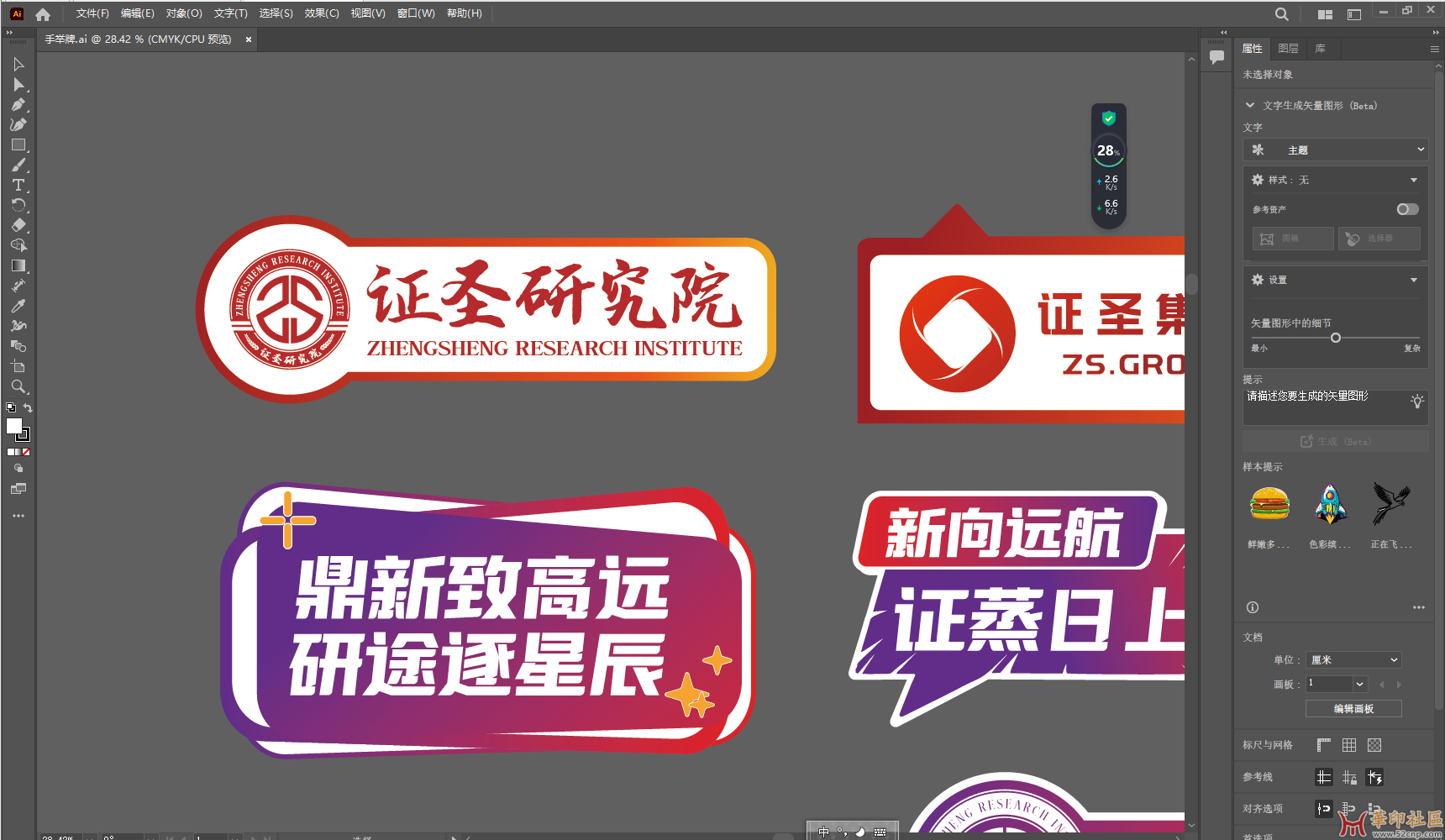
Task: Close the 手举牌.ai document tab
Action: [x=249, y=39]
